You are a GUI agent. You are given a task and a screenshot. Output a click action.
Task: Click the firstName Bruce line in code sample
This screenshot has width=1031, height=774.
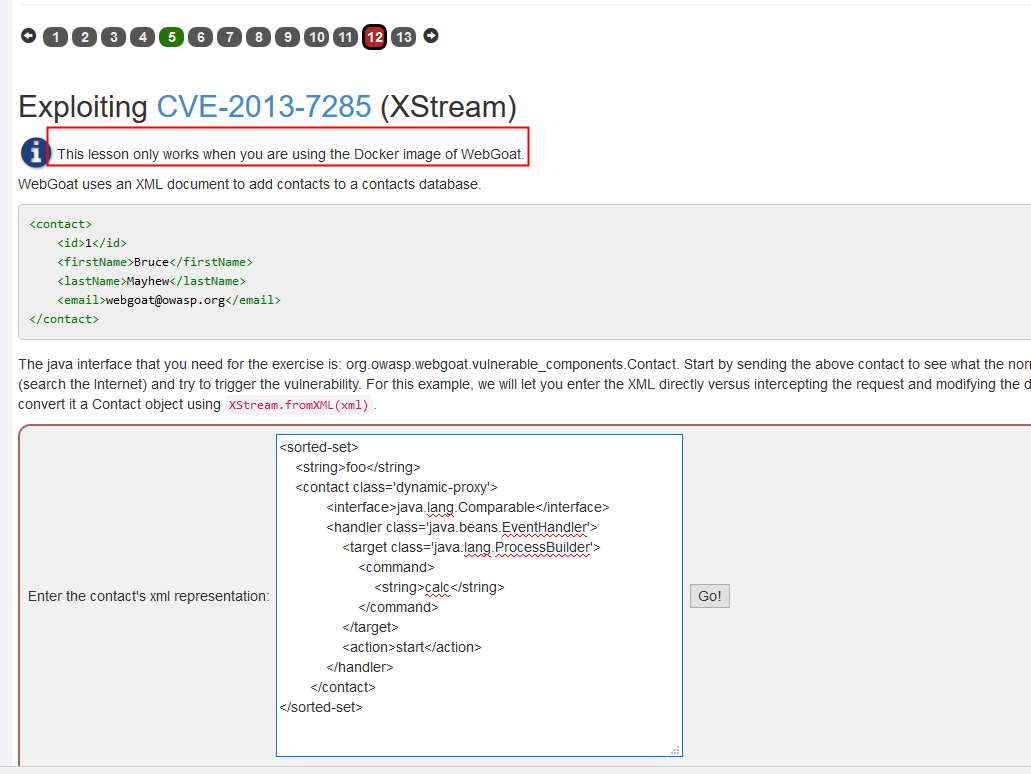(155, 262)
